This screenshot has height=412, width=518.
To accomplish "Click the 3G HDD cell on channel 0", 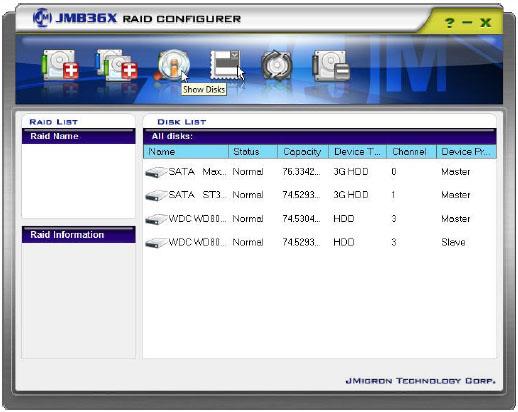I will pyautogui.click(x=351, y=172).
